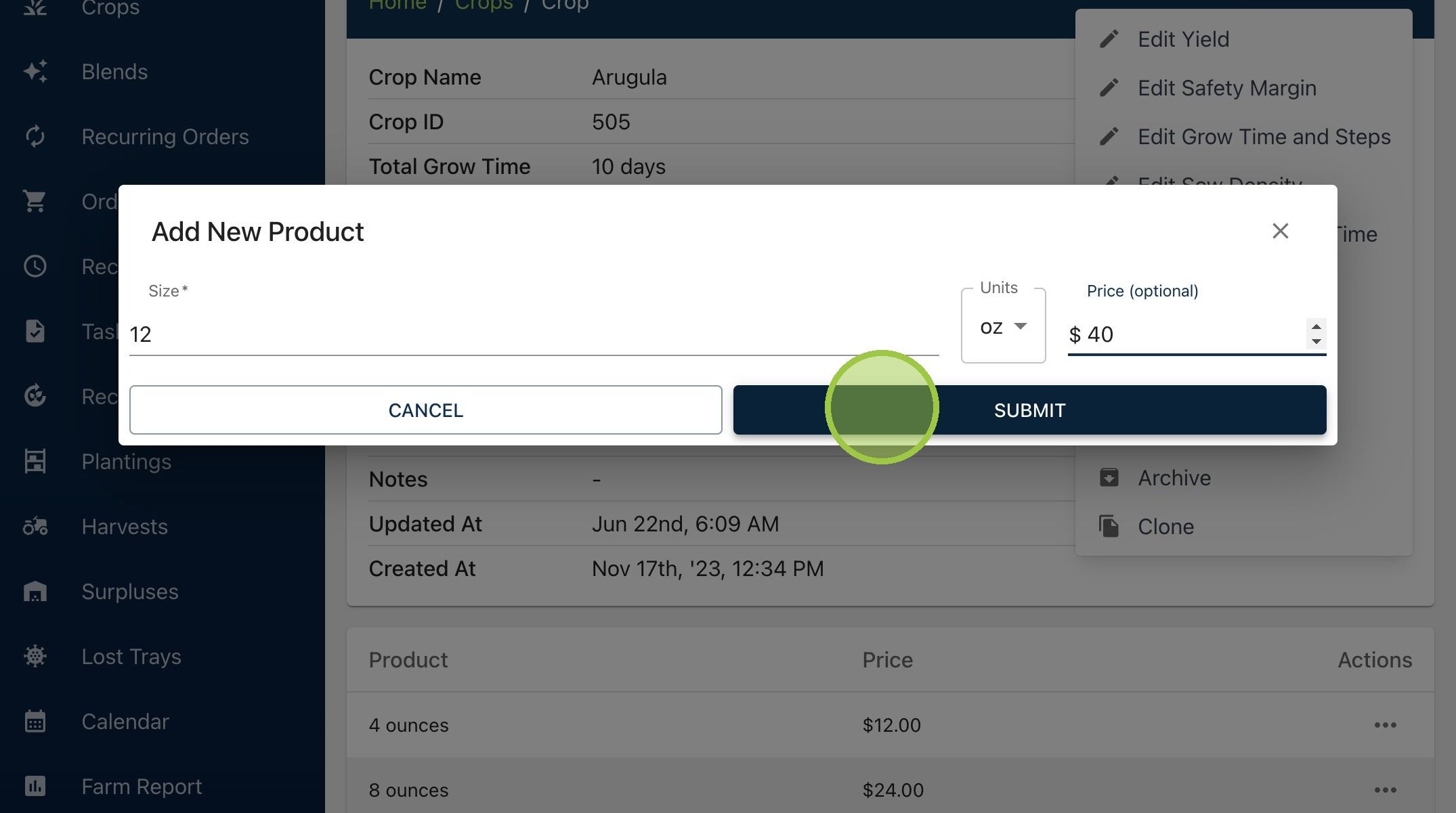The height and width of the screenshot is (813, 1456).
Task: Click the Calendar icon in sidebar
Action: coord(35,722)
